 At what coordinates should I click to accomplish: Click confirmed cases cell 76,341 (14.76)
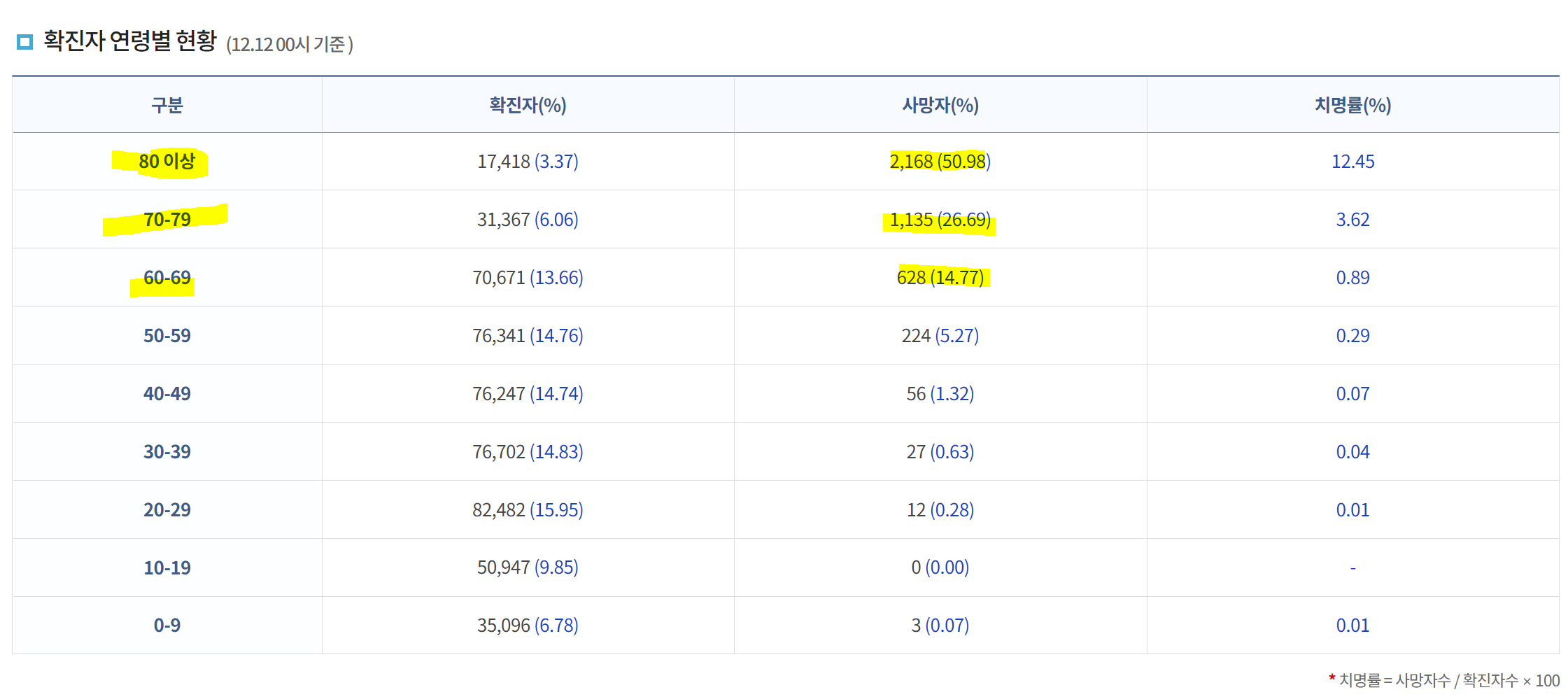[x=528, y=336]
